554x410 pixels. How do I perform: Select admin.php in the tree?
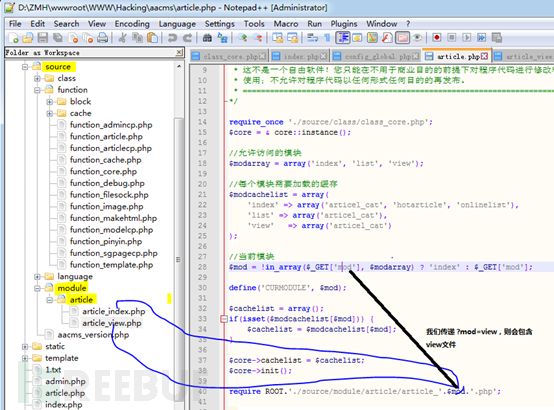tap(65, 381)
